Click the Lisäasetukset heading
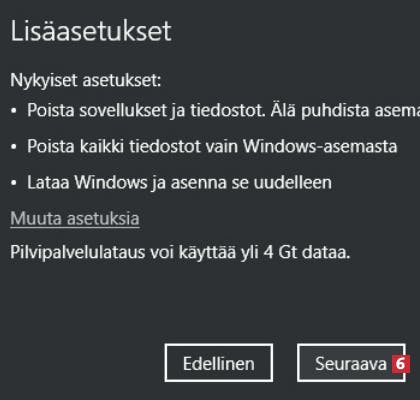420x400 pixels. click(x=91, y=31)
